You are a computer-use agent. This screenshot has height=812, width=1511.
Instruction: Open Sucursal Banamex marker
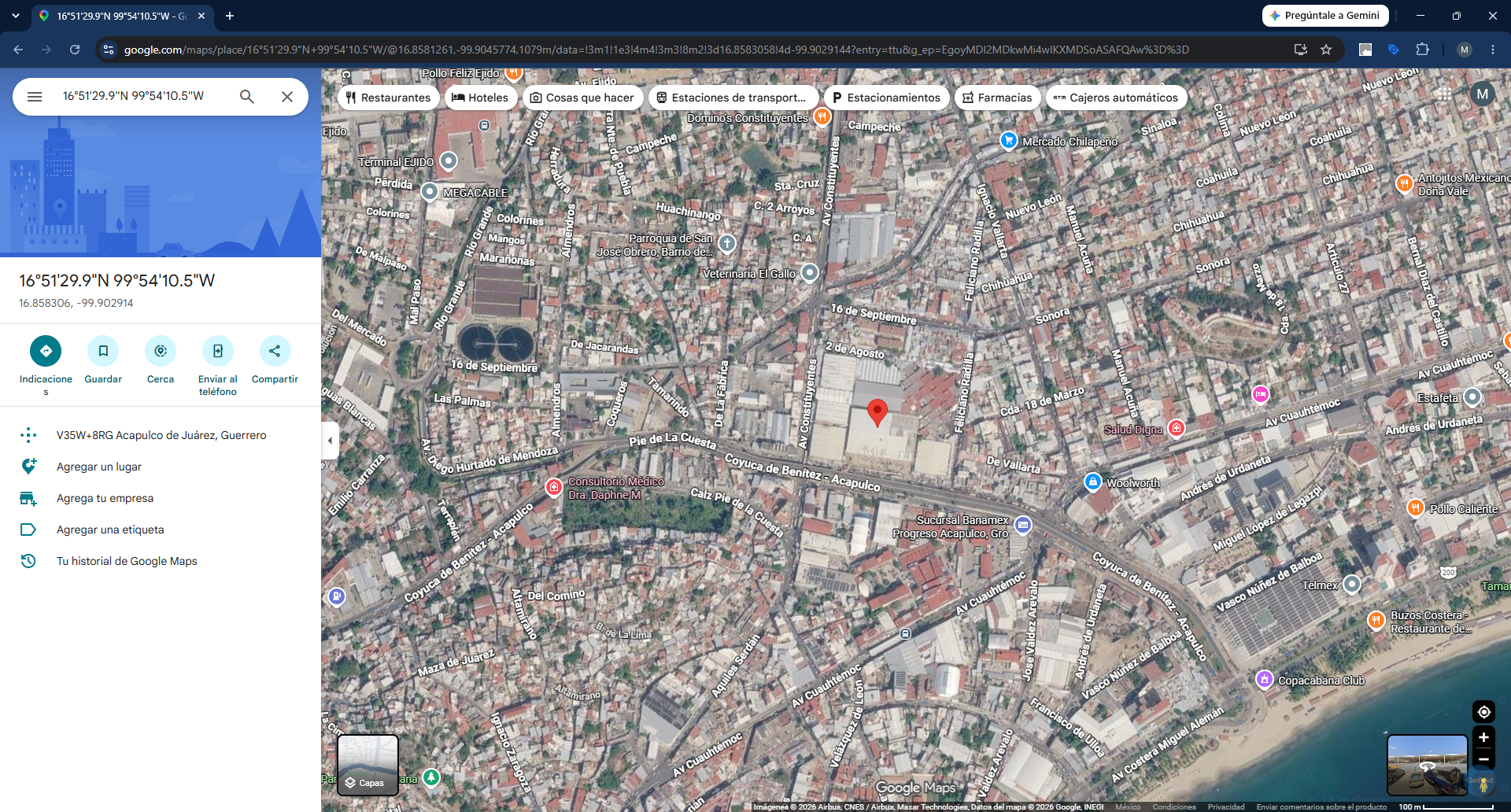(x=1022, y=525)
